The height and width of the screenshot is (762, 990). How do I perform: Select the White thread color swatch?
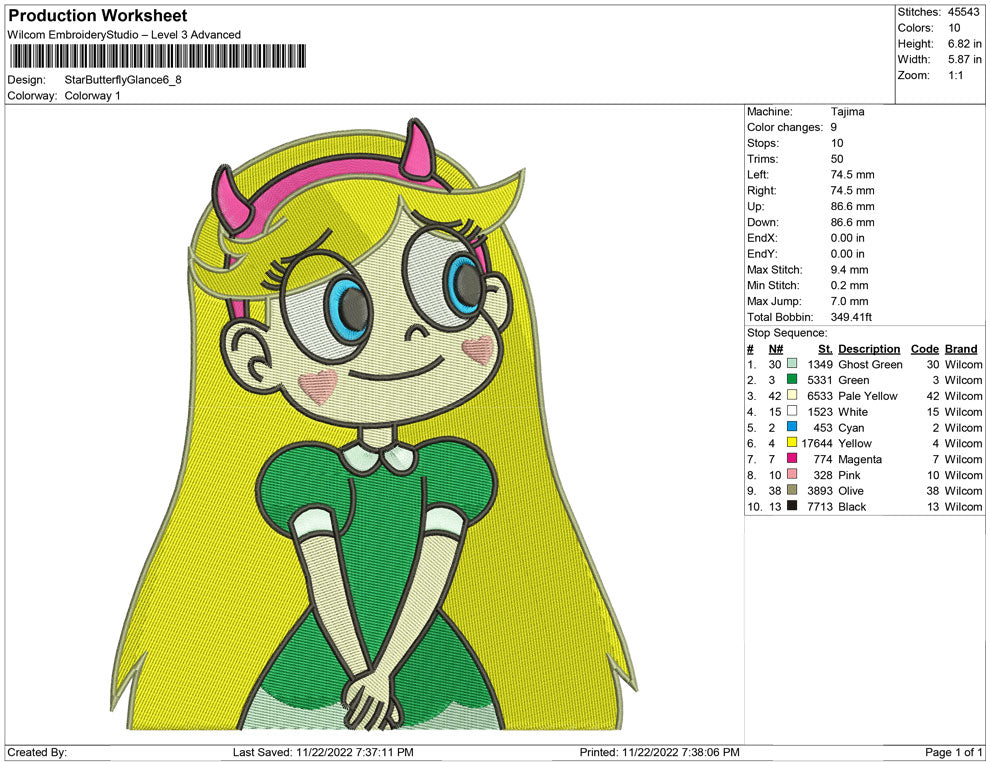pos(792,411)
